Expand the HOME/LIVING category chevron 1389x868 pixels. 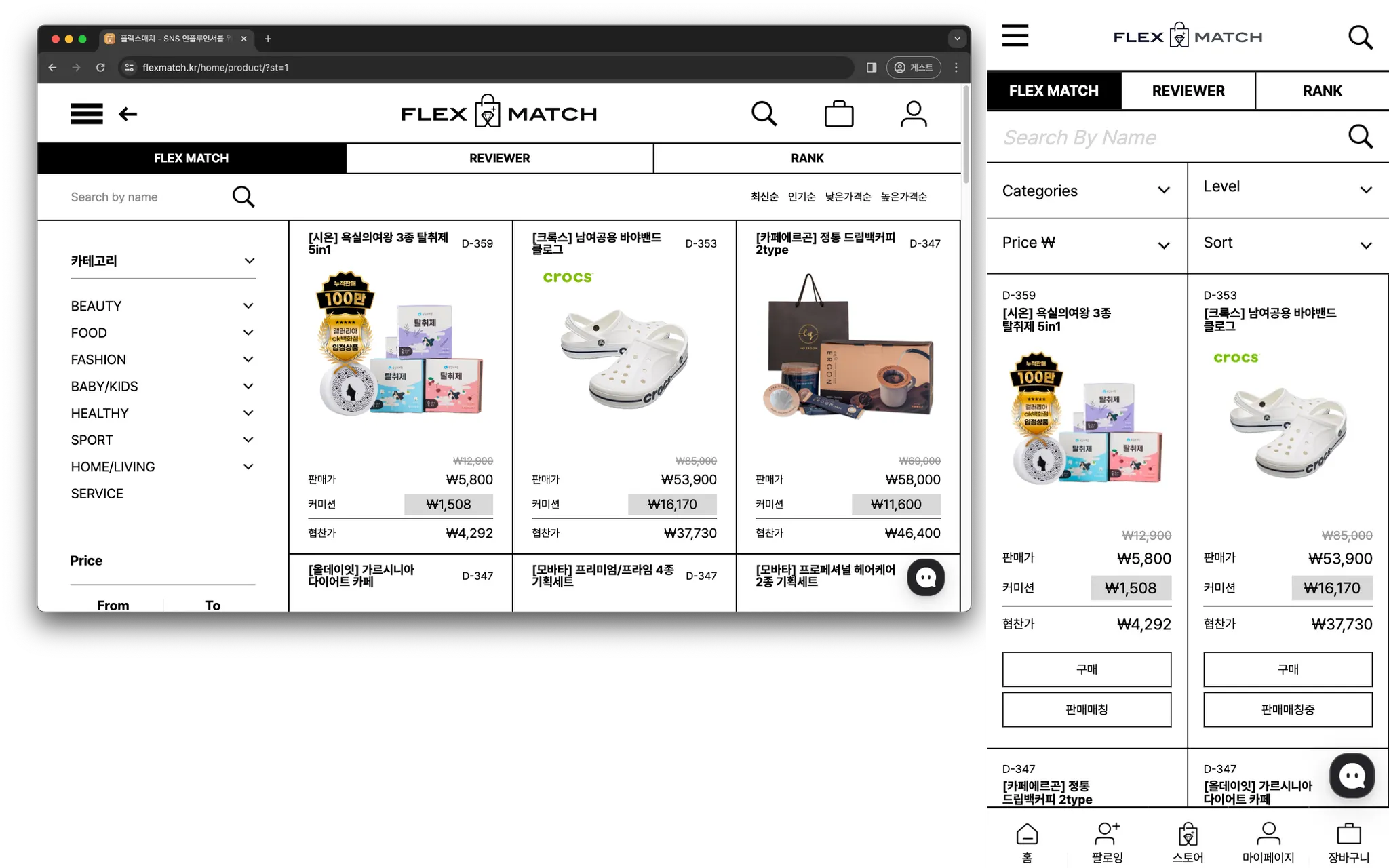[x=248, y=467]
